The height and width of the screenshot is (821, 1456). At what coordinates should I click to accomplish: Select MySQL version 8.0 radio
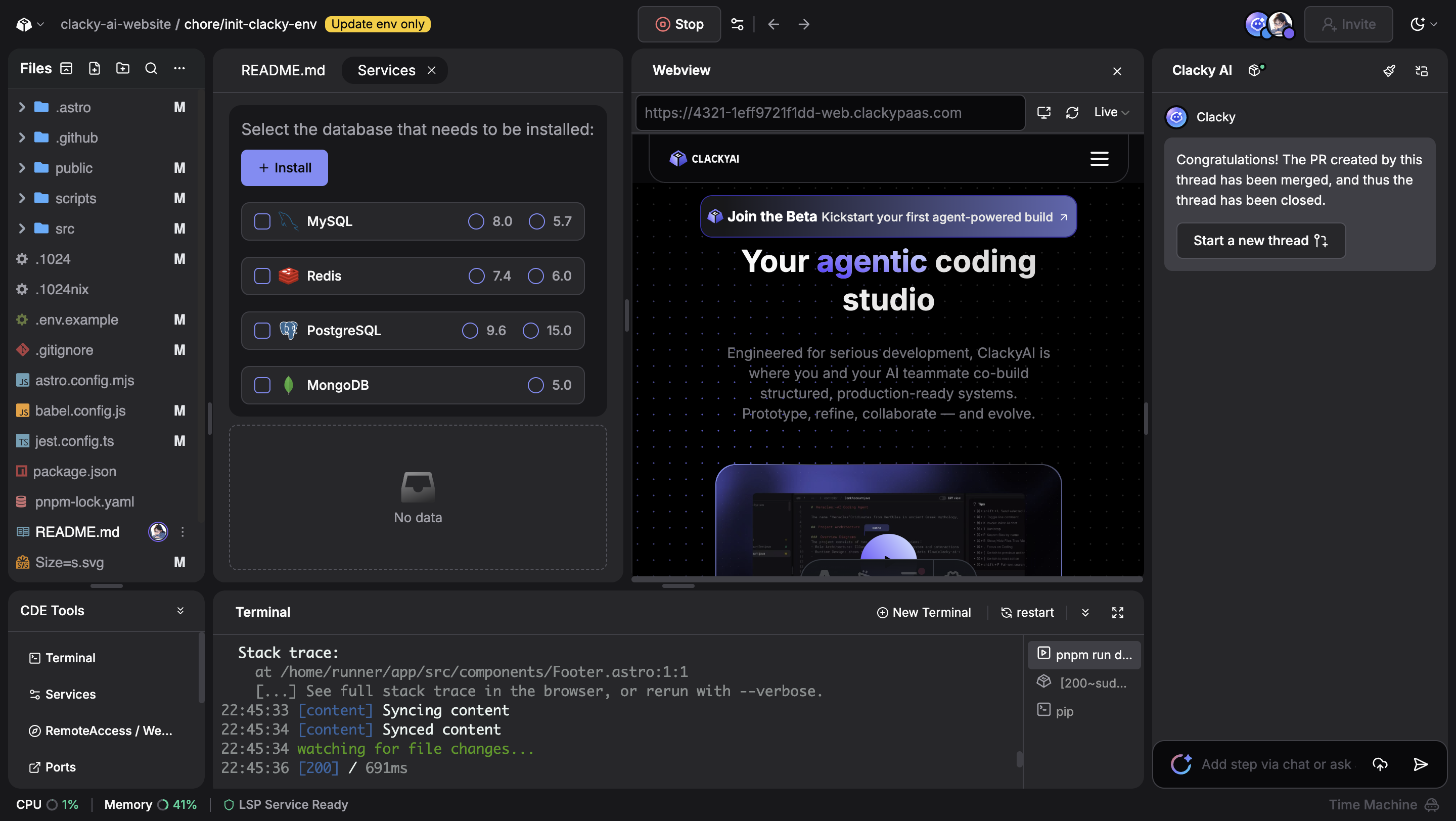[x=476, y=221]
